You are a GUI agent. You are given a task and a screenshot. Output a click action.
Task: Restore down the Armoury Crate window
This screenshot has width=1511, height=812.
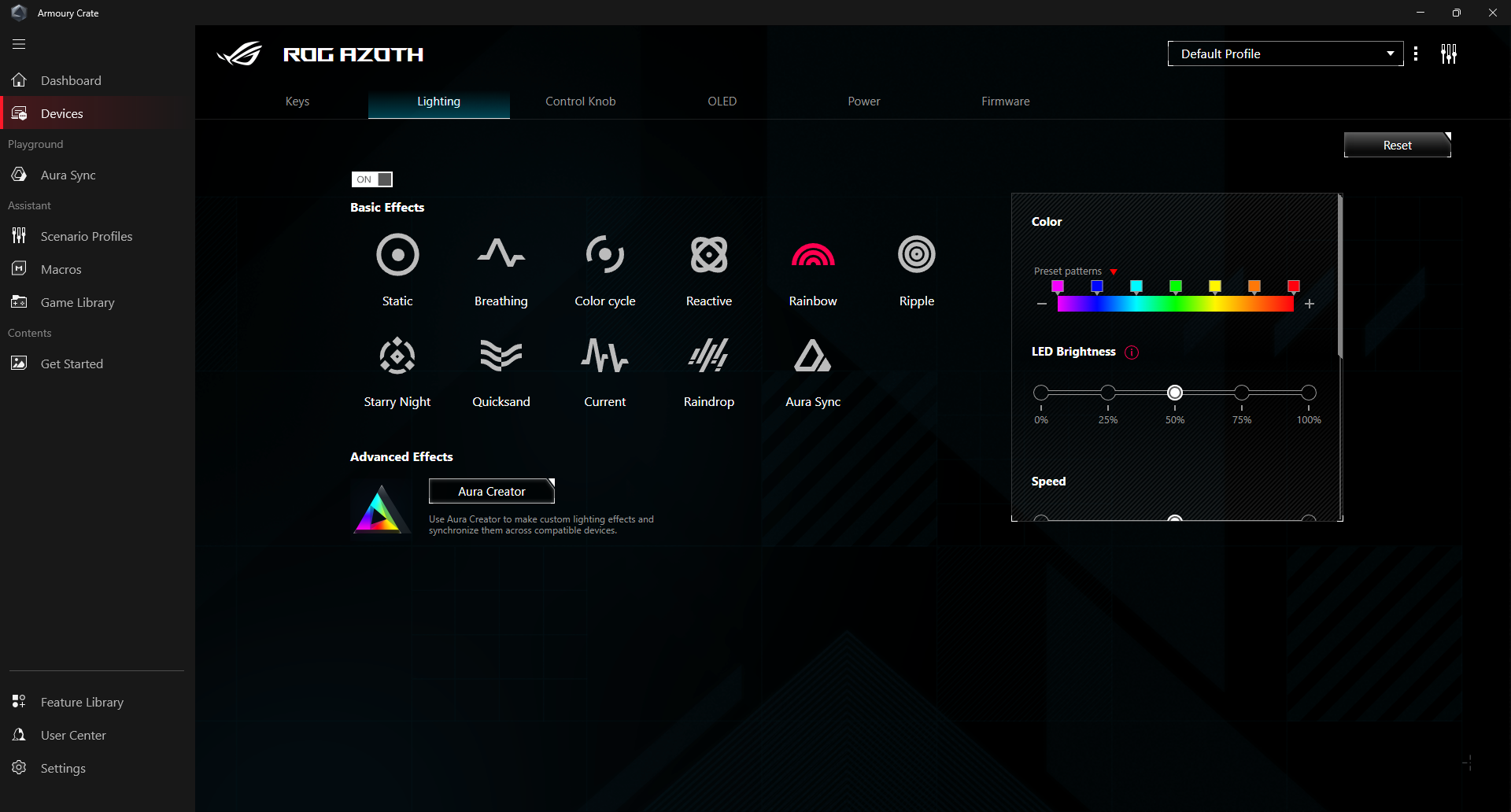point(1457,13)
